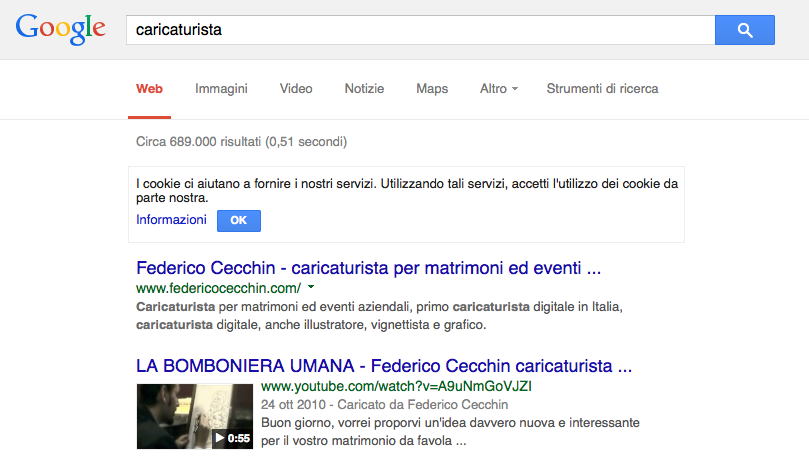Viewport: 809px width, 467px height.
Task: Open the cookie Informazioni link
Action: (x=171, y=220)
